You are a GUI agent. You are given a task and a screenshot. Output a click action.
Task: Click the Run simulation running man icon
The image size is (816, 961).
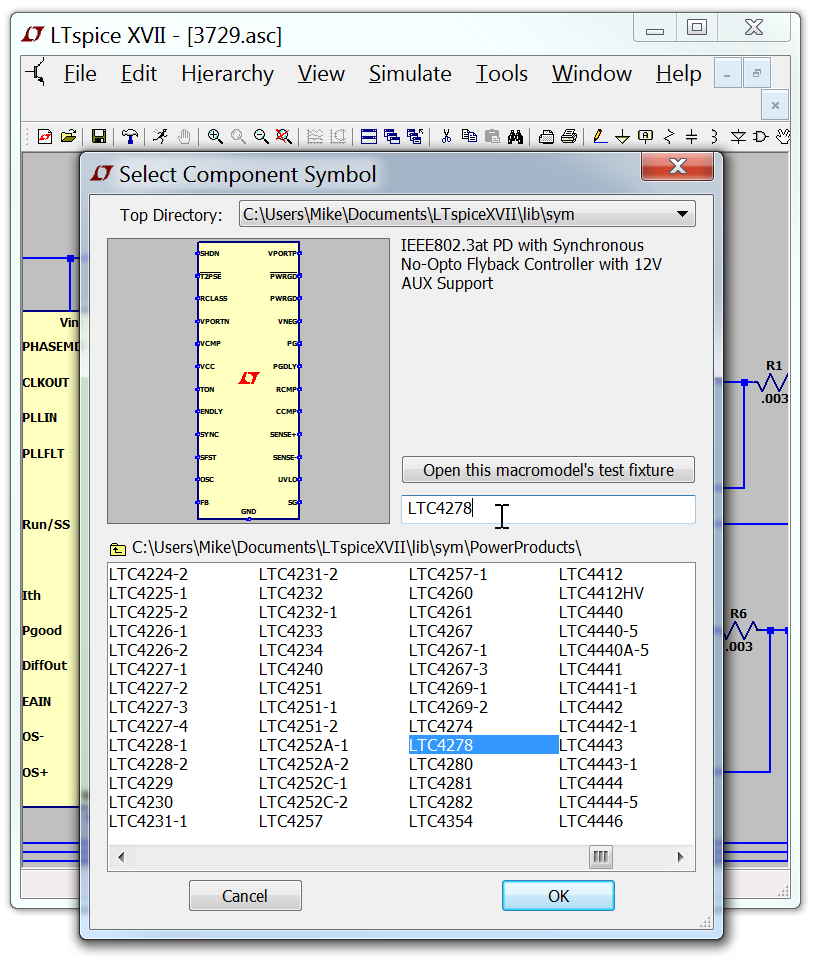160,136
